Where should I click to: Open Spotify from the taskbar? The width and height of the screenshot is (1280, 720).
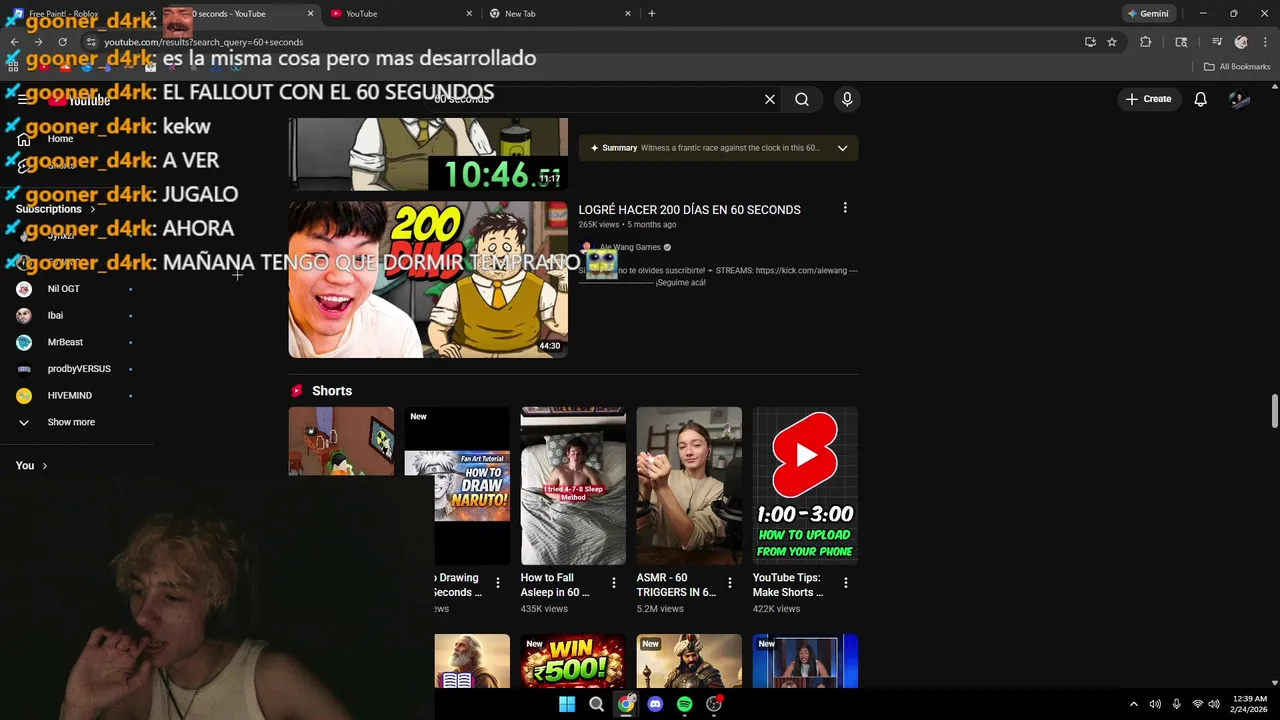click(x=684, y=704)
